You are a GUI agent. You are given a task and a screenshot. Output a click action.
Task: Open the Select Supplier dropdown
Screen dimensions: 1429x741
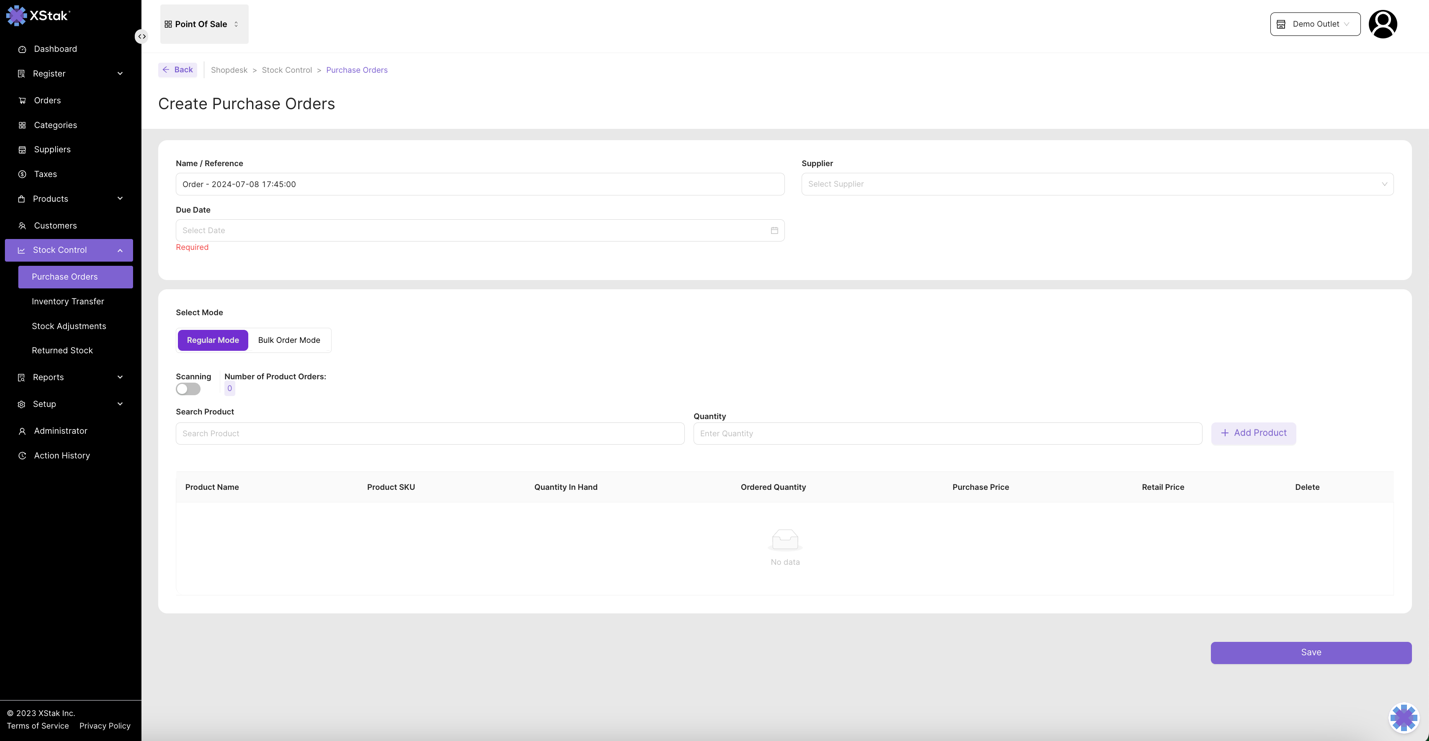pos(1096,184)
